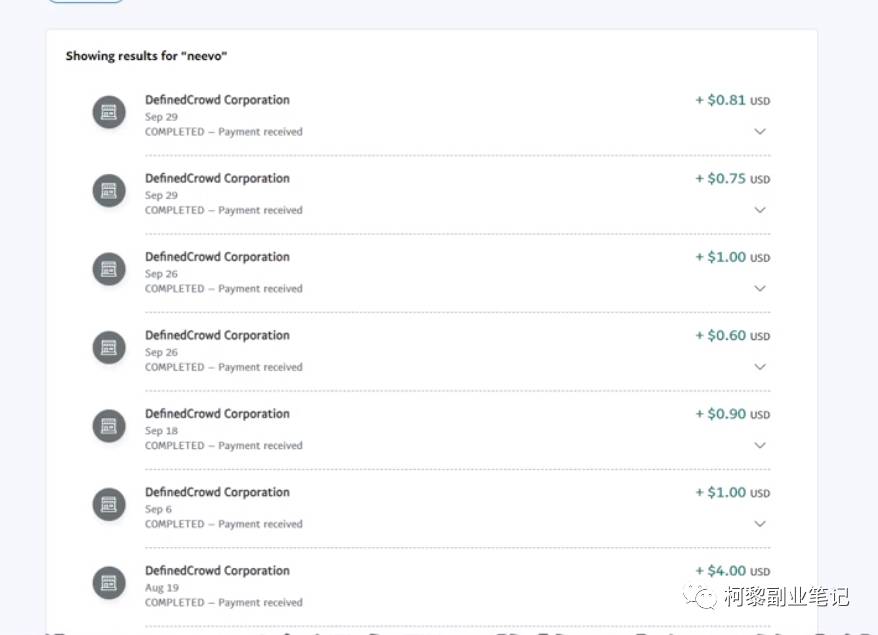Open DefinedCrowd Corporation on the Sep 6 row
The width and height of the screenshot is (878, 635).
tap(217, 492)
